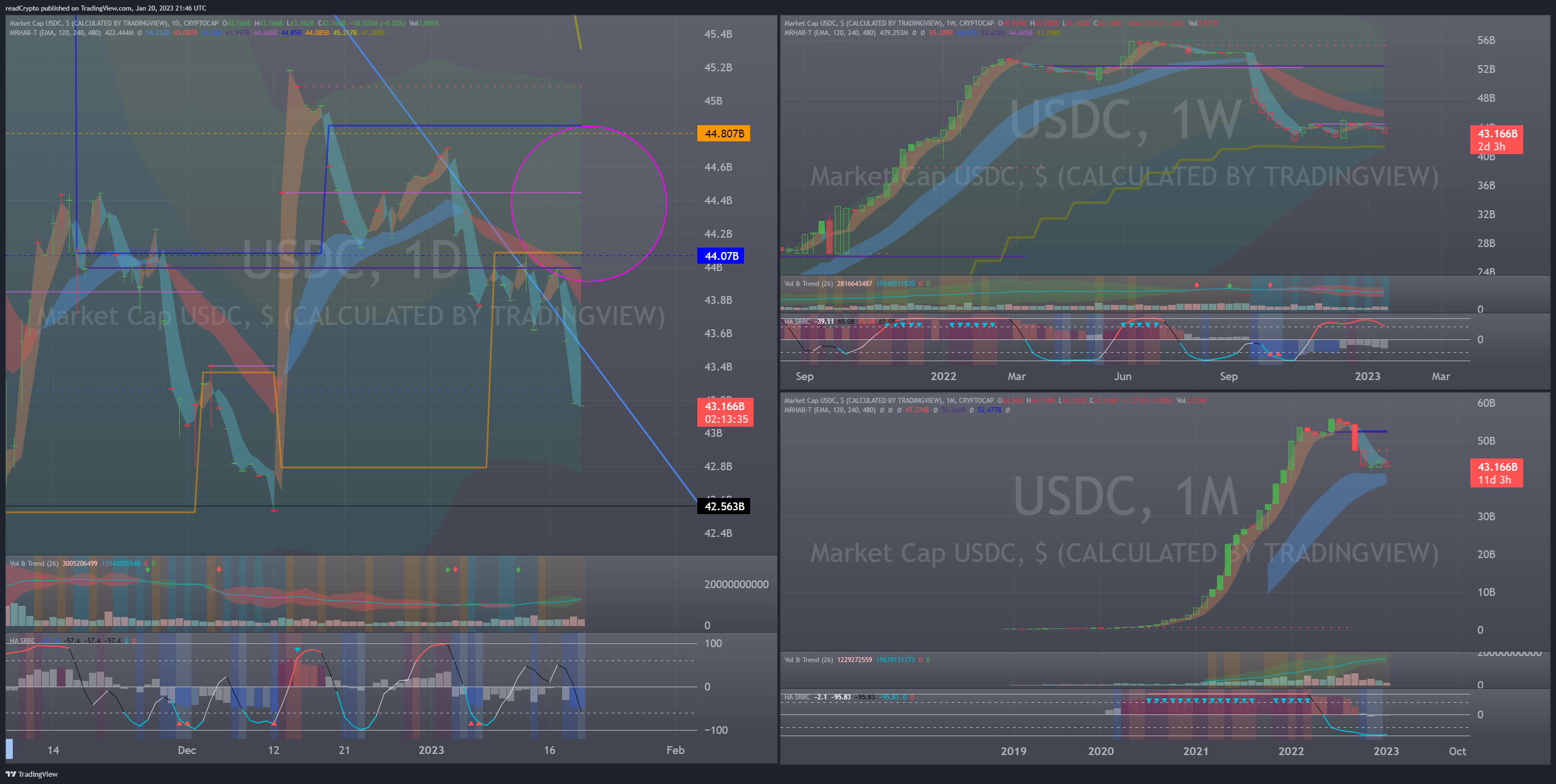Click the 60B price tick on monthly chart
The width and height of the screenshot is (1556, 784).
point(1486,403)
